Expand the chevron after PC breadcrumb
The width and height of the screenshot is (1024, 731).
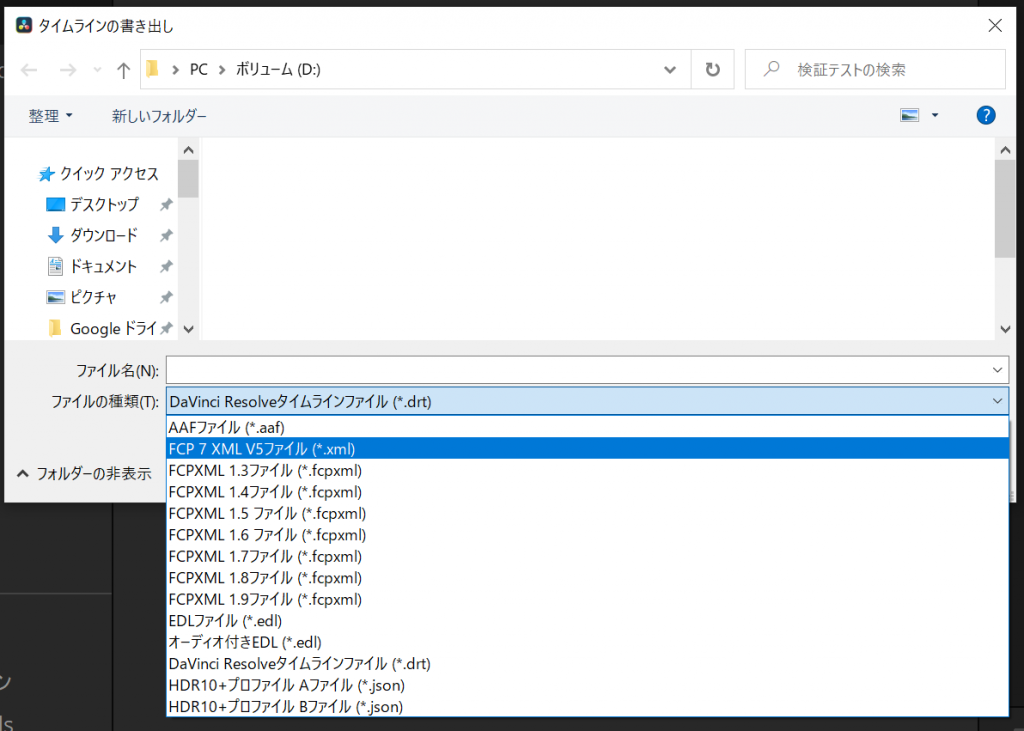tap(221, 70)
